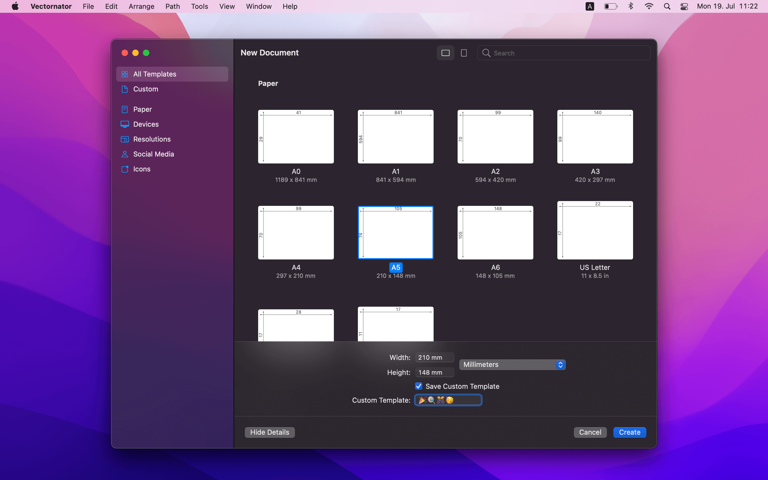Open the File menu
This screenshot has width=768, height=480.
(x=88, y=6)
